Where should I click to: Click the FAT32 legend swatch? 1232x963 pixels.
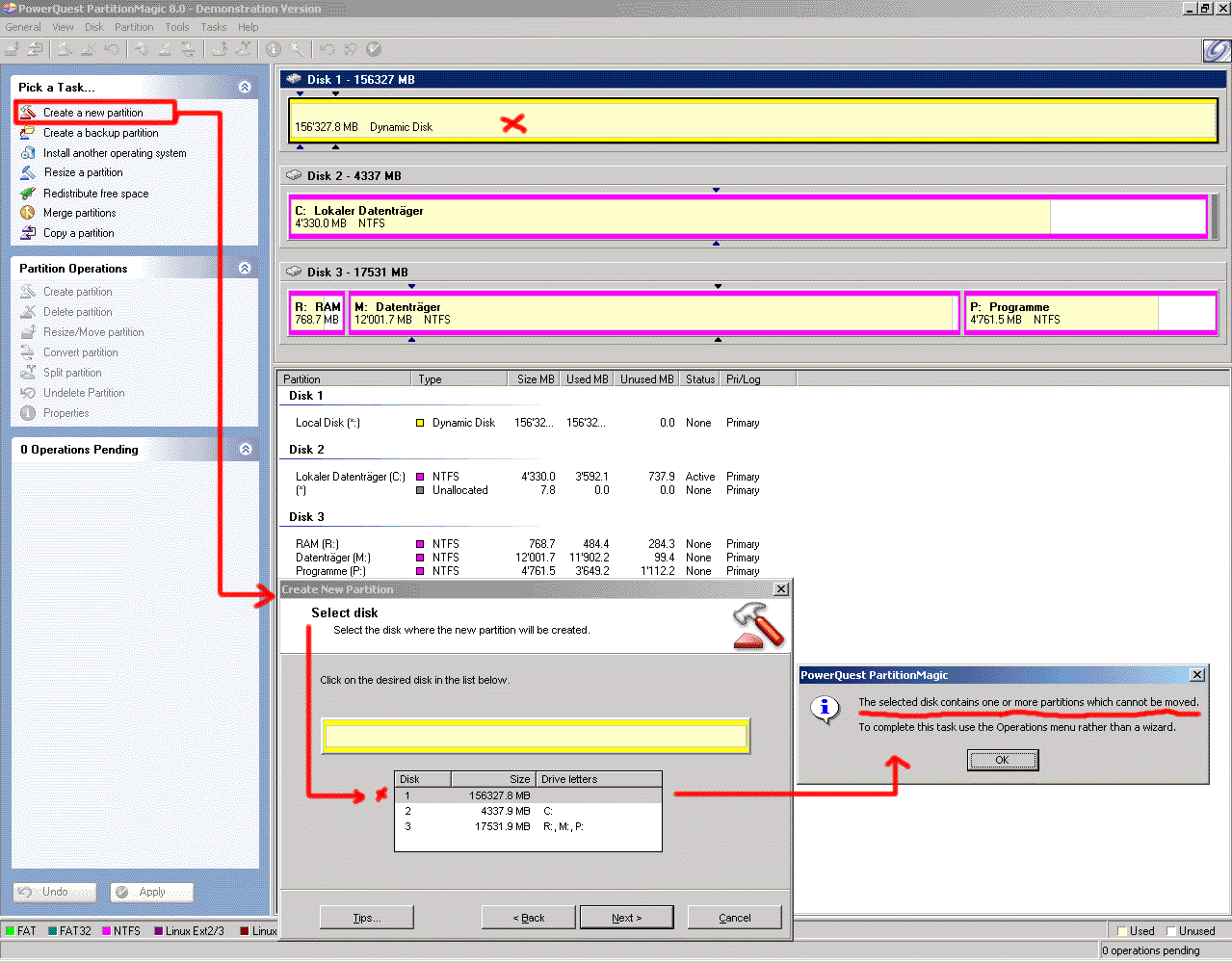(52, 931)
